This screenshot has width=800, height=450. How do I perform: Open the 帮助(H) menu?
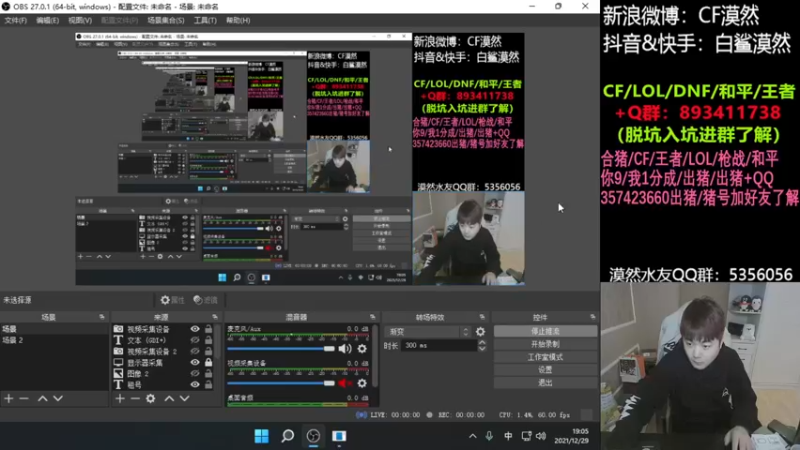tap(238, 20)
